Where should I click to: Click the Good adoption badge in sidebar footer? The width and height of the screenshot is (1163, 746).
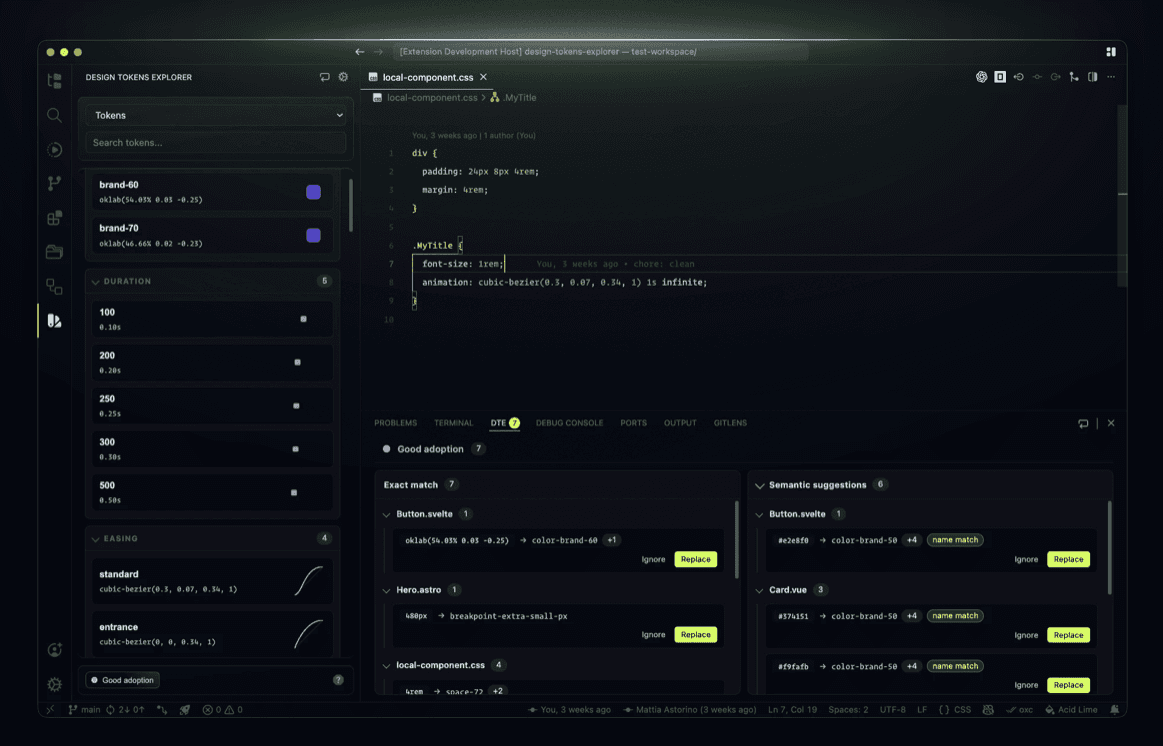tap(122, 680)
